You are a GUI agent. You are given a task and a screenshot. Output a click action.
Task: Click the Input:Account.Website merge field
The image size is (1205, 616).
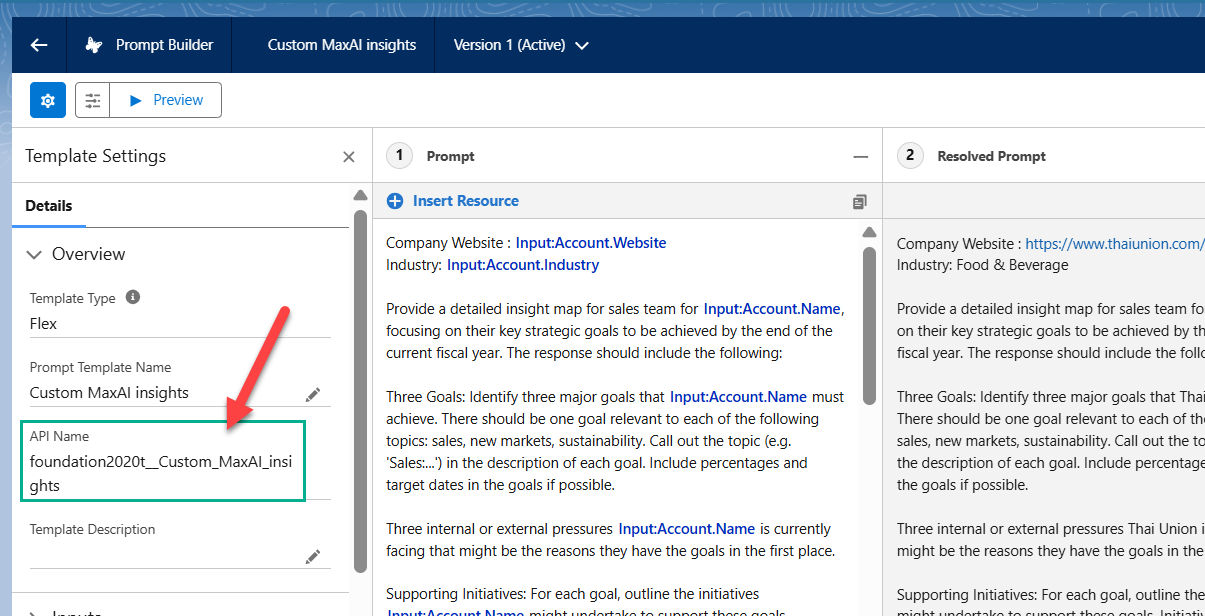pyautogui.click(x=591, y=243)
